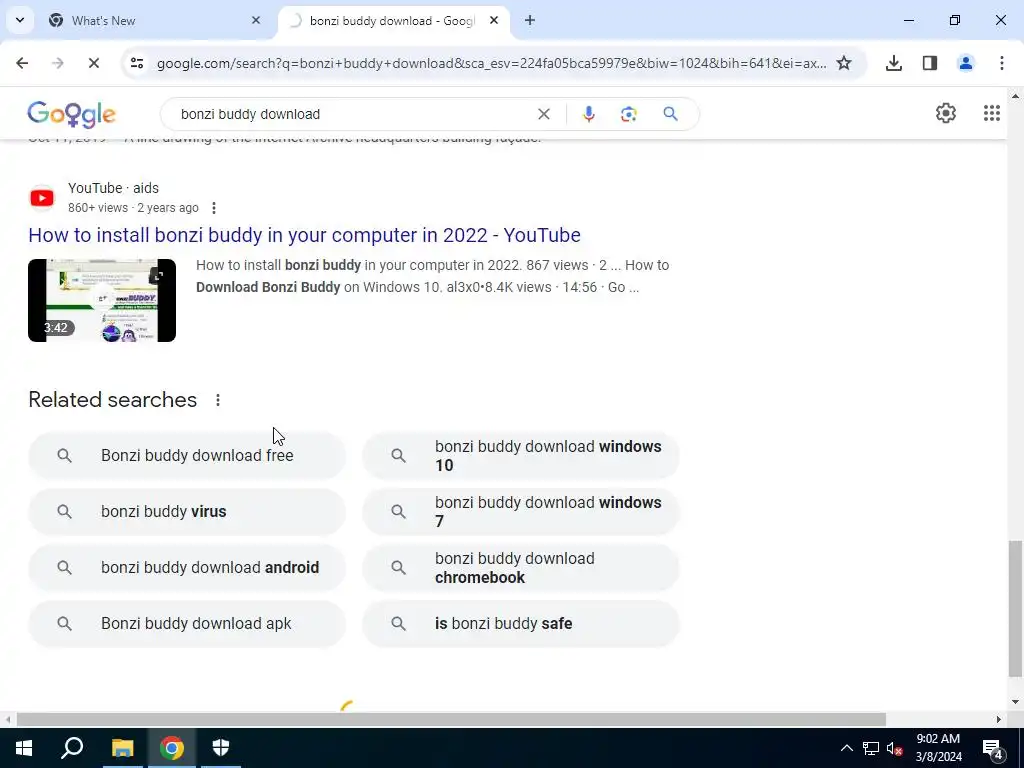The width and height of the screenshot is (1024, 768).
Task: Clear the search box with X
Action: (543, 114)
